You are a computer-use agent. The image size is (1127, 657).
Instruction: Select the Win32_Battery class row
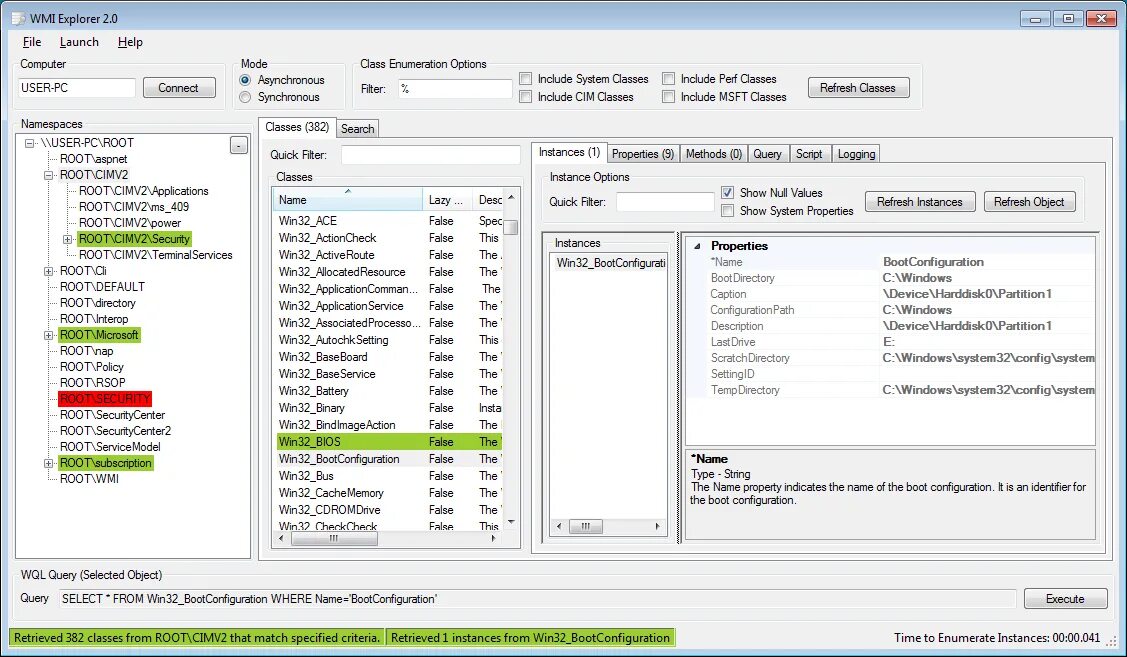pos(389,391)
